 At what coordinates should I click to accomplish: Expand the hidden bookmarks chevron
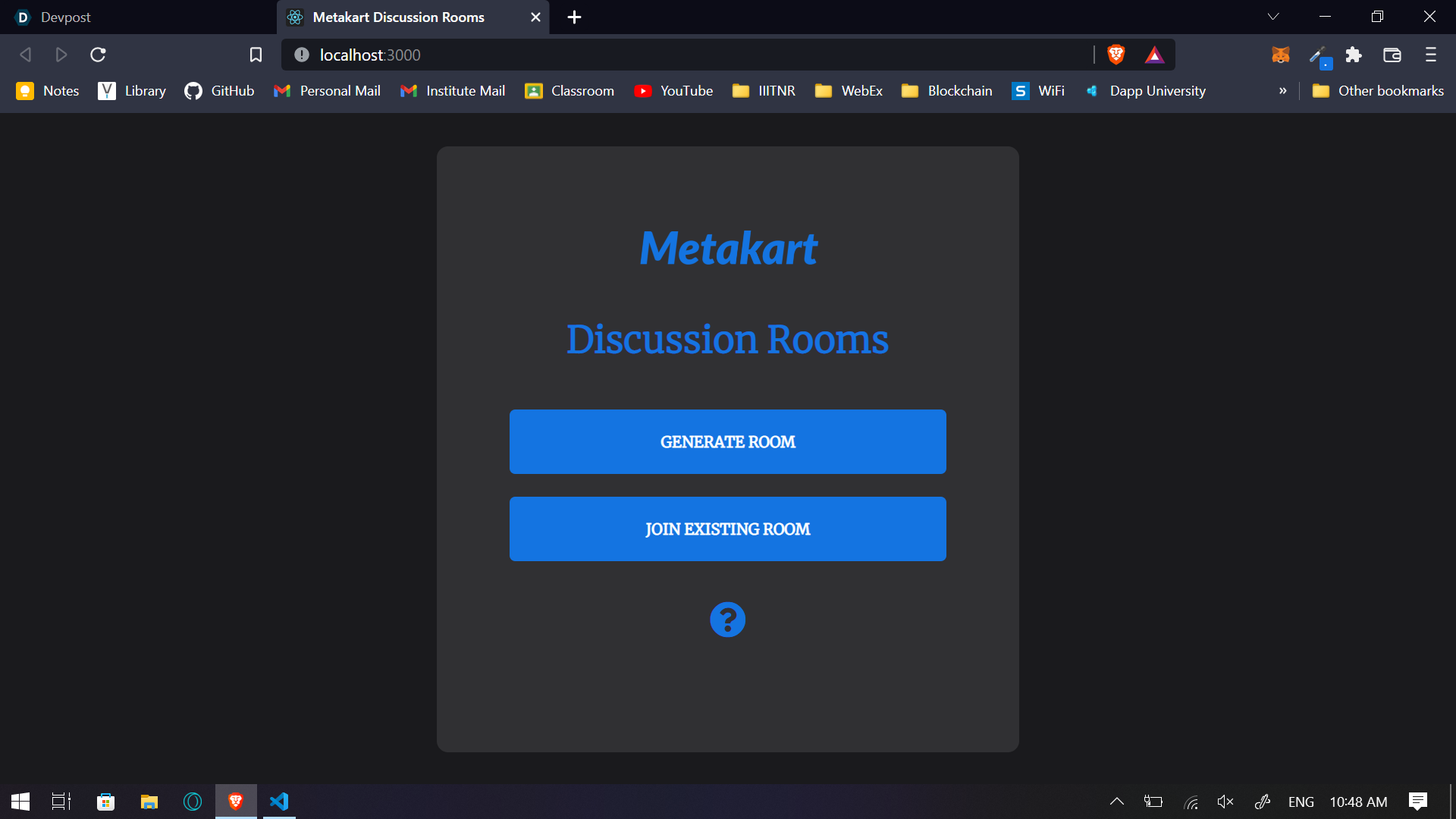click(1282, 91)
